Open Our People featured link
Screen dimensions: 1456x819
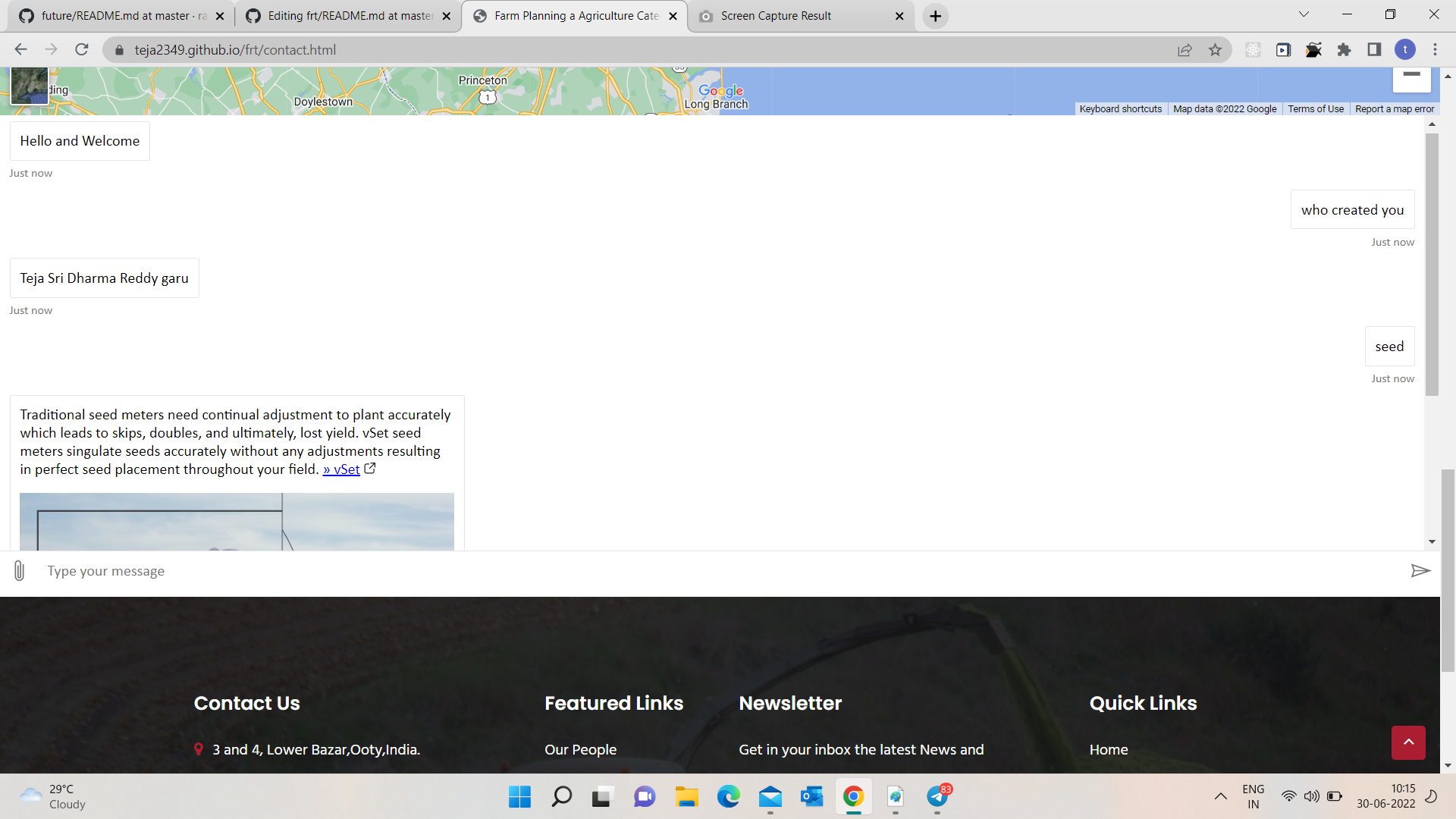[x=580, y=749]
